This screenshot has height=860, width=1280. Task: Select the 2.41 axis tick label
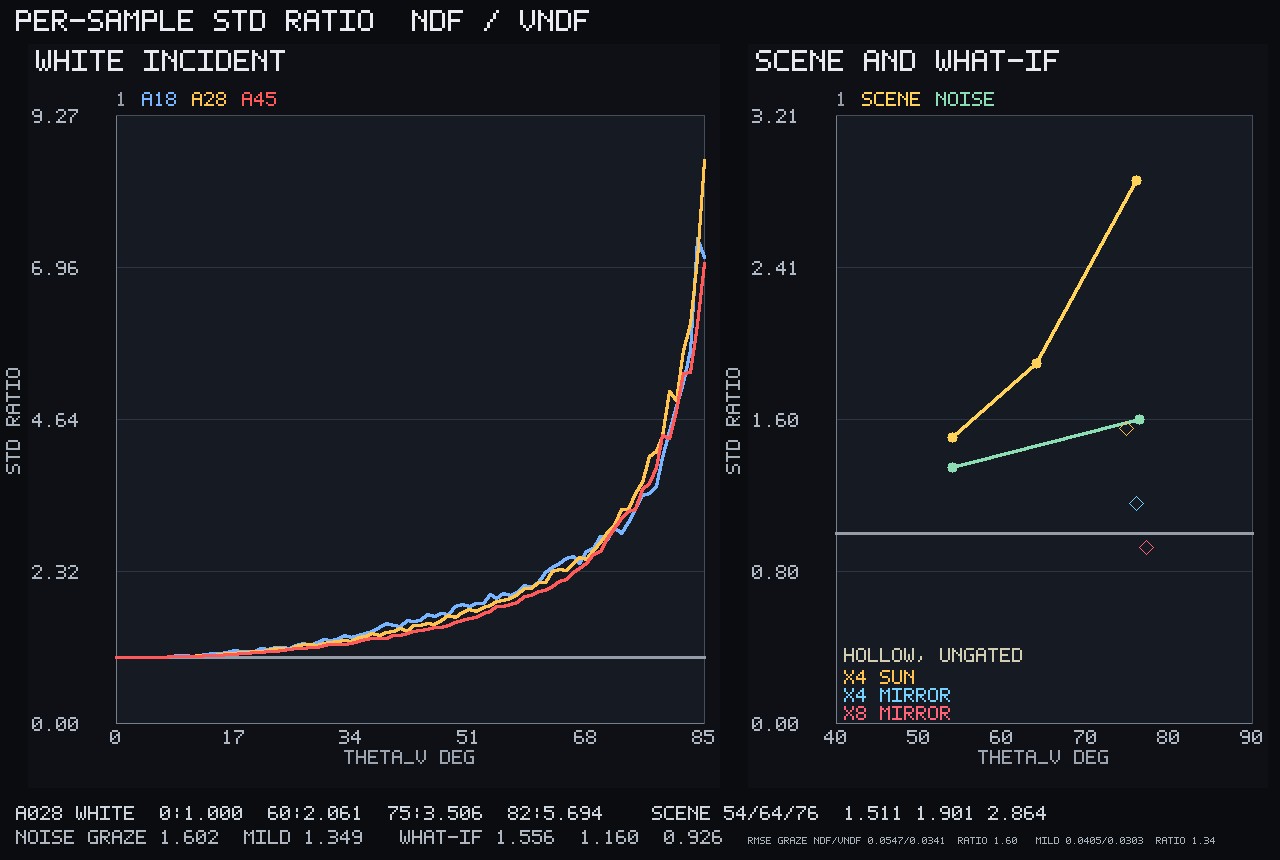point(774,268)
